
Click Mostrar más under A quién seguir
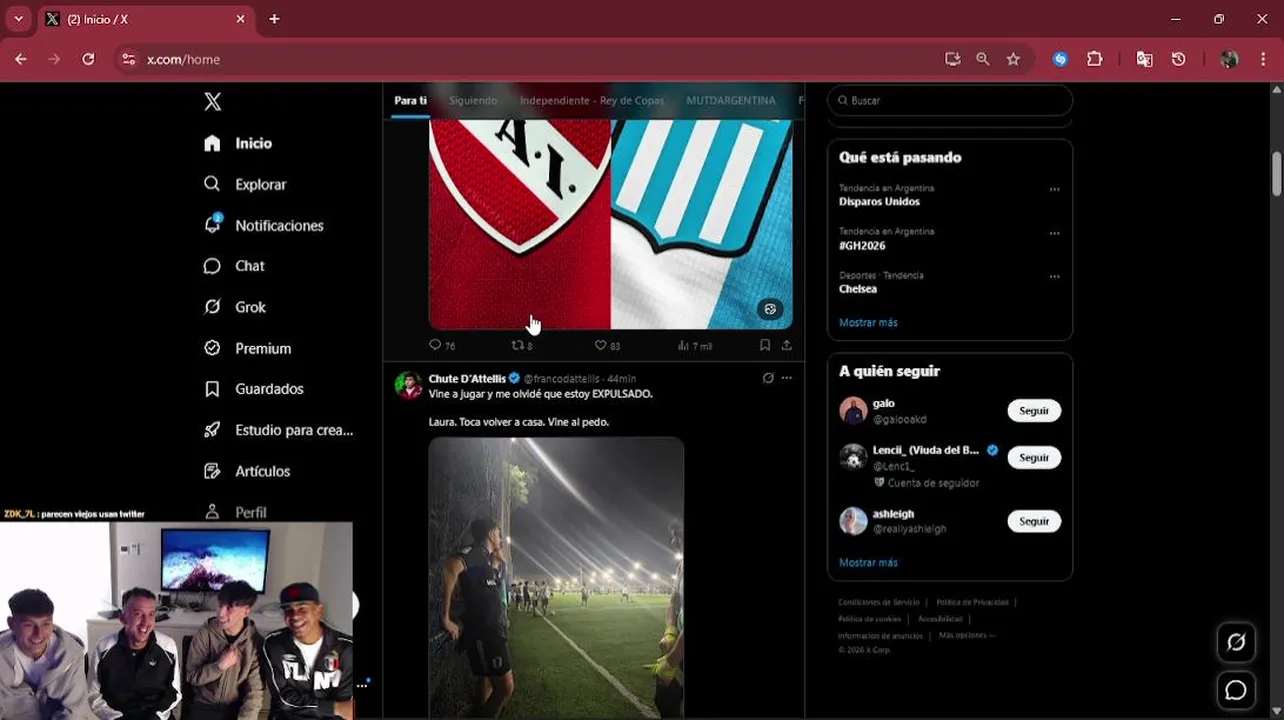coord(868,563)
